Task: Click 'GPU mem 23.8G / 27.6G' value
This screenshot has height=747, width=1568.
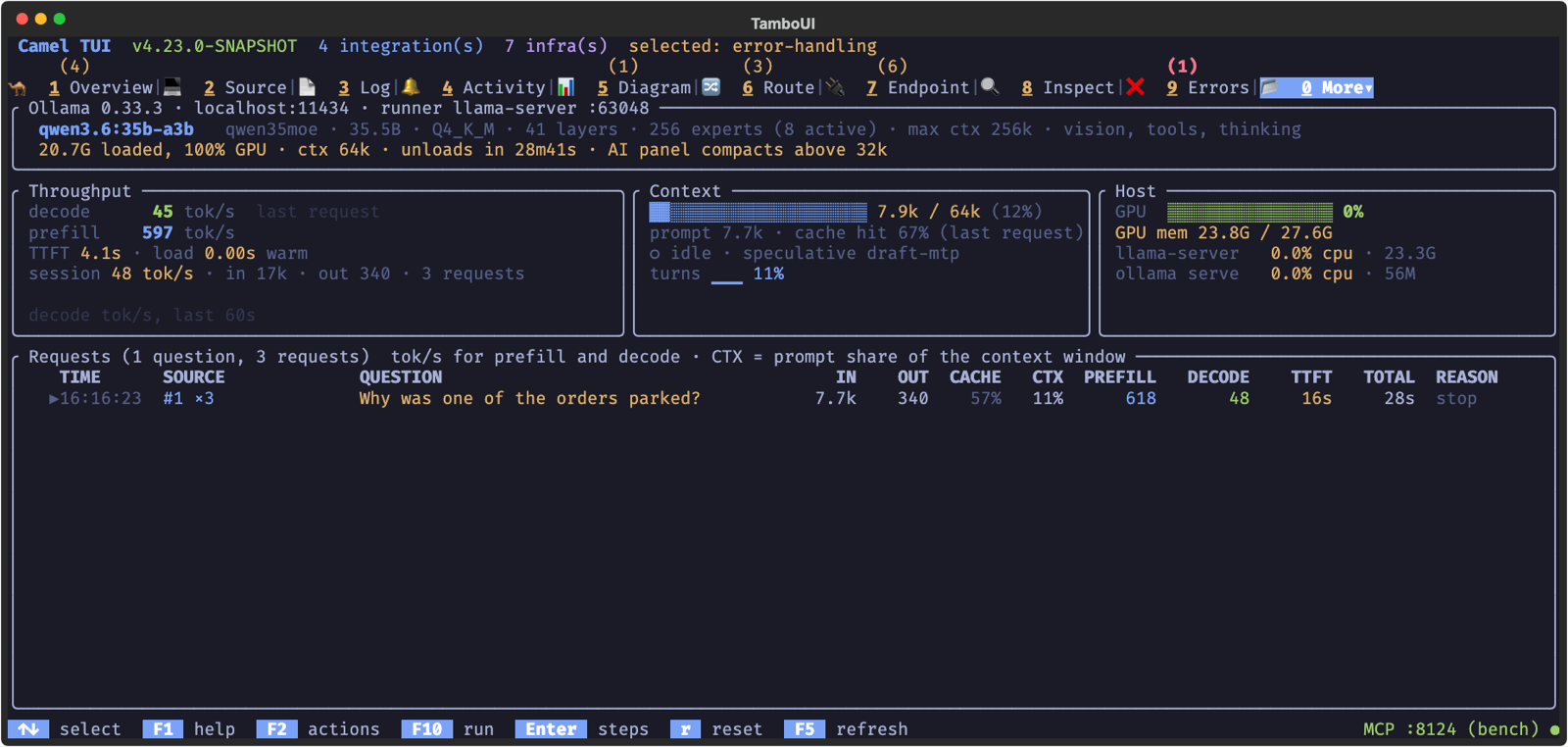Action: click(x=1224, y=233)
